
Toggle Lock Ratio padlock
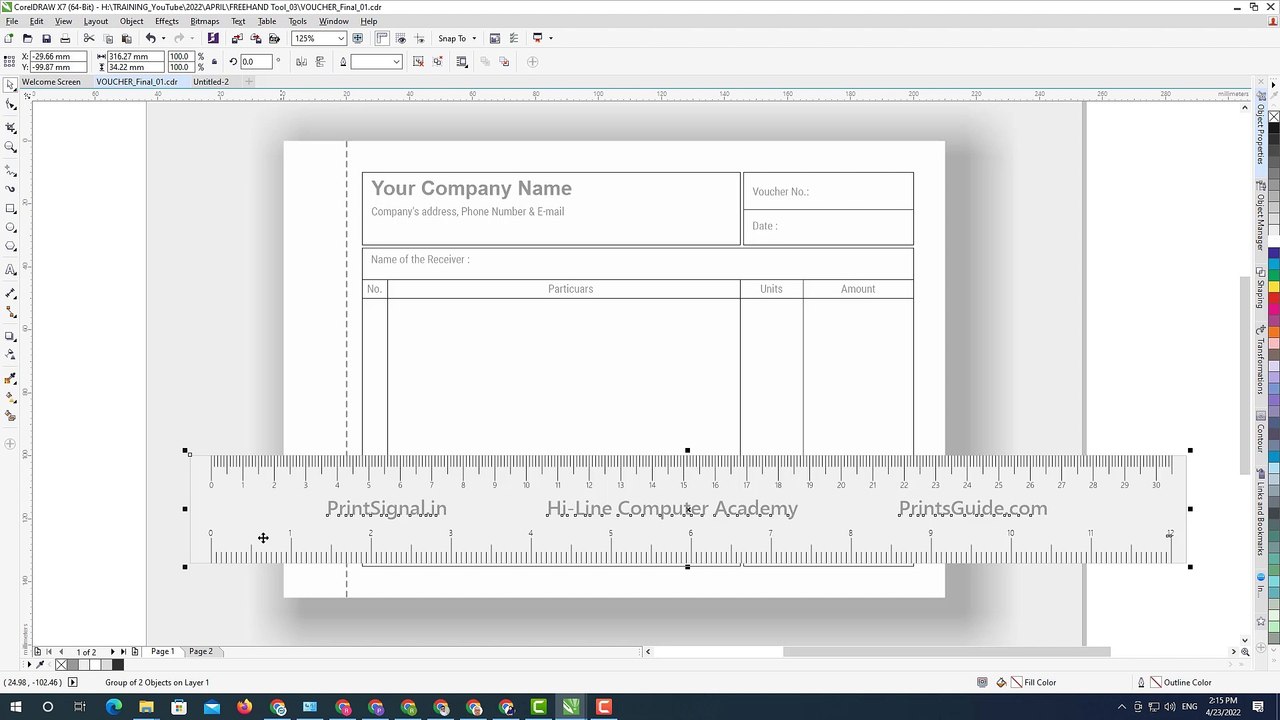point(214,62)
